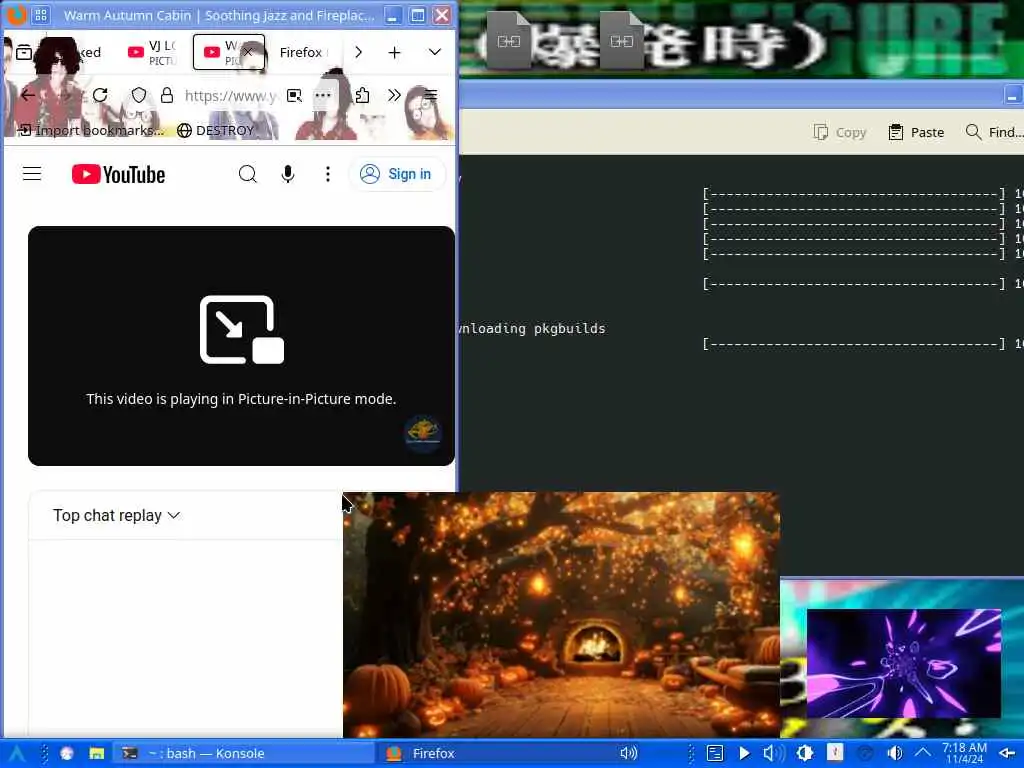The image size is (1024, 768).
Task: Open Find in the Konsole toolbar
Action: coord(993,132)
